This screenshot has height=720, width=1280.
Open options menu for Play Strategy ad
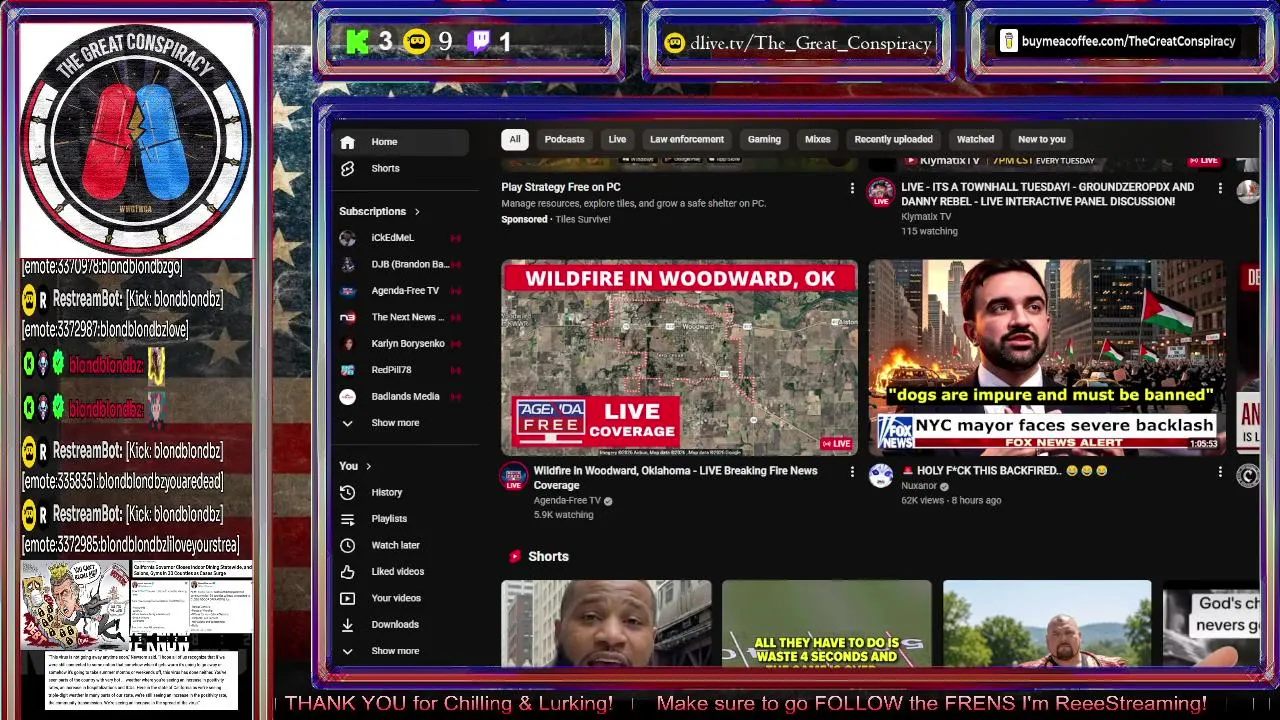(852, 188)
